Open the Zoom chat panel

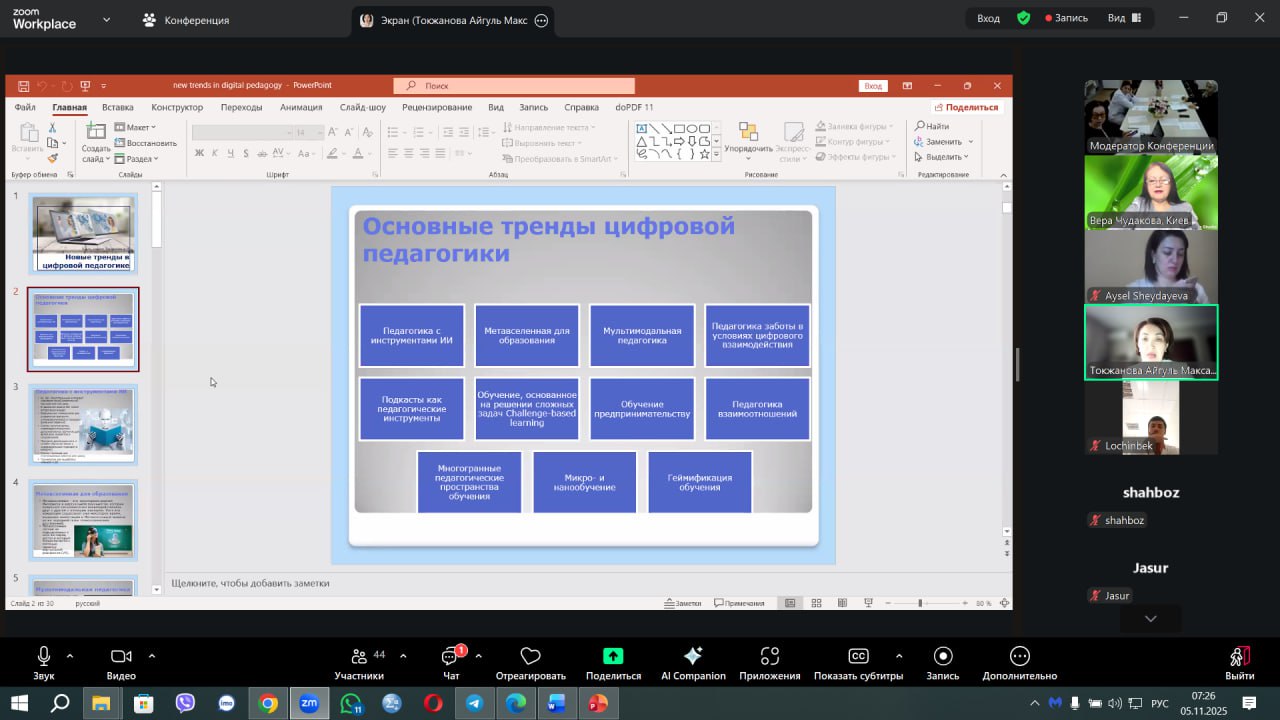pyautogui.click(x=450, y=657)
